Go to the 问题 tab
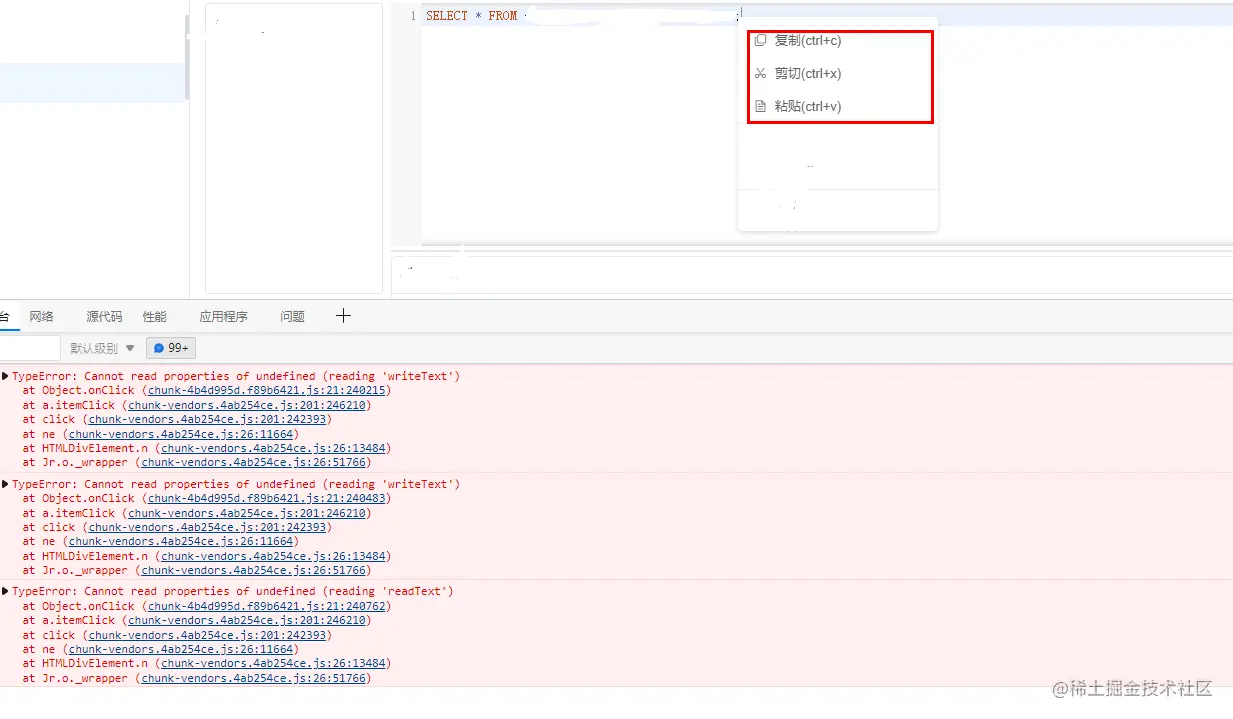Image resolution: width=1233 pixels, height=719 pixels. tap(292, 316)
